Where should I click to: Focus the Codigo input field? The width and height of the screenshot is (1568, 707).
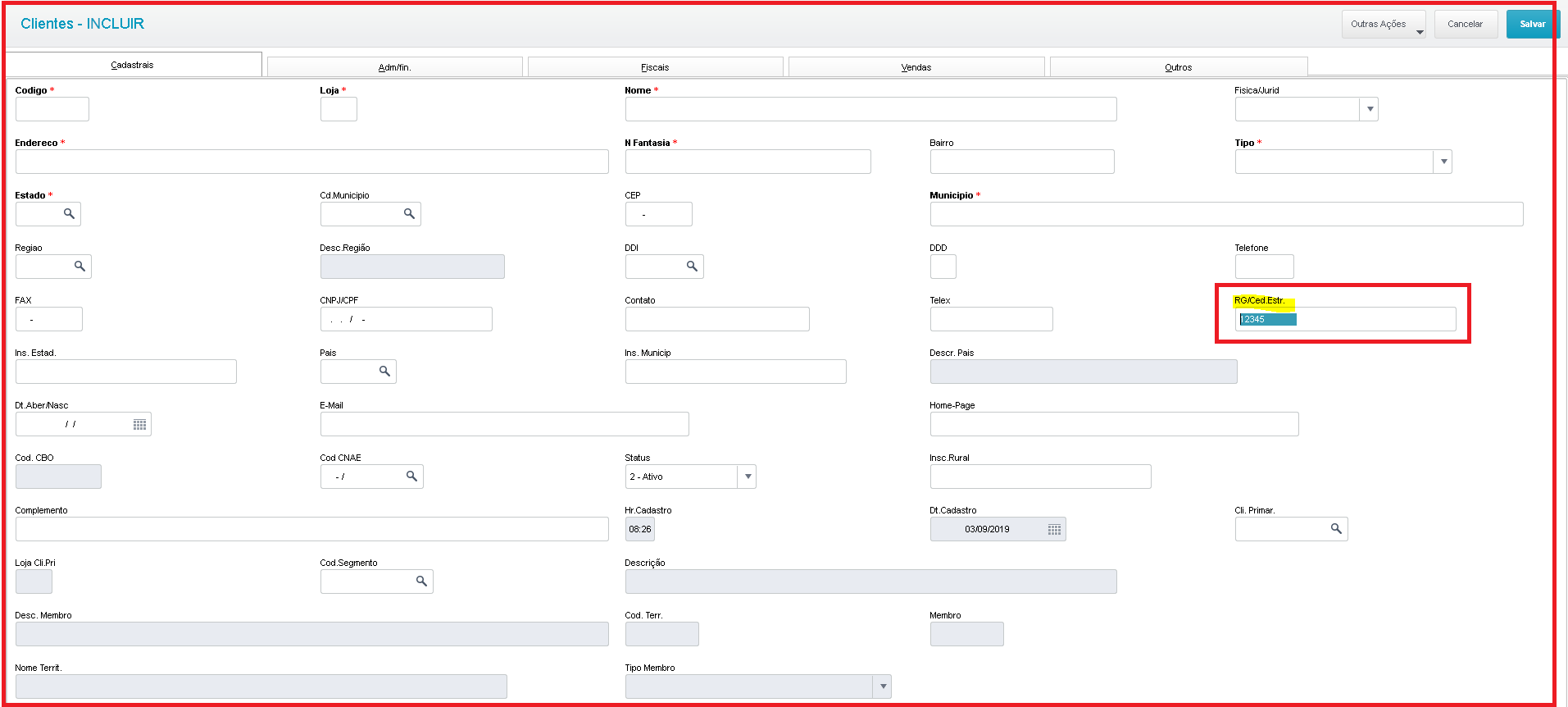click(52, 109)
